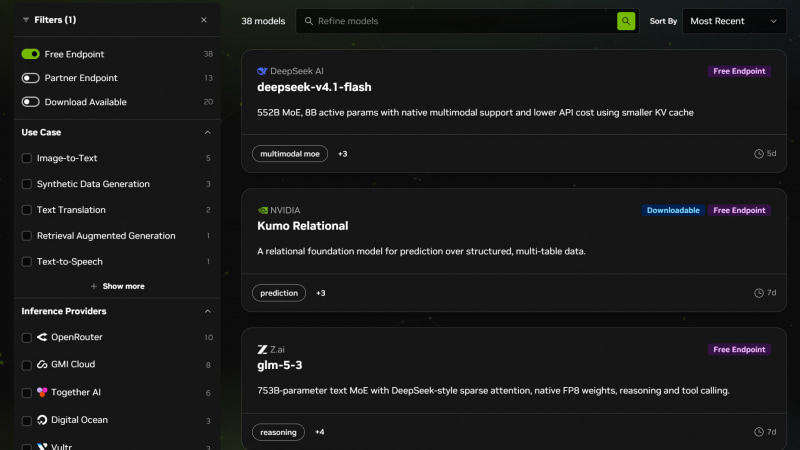
Task: Click clock icon on deepseek-v4.1-flash card
Action: 759,154
